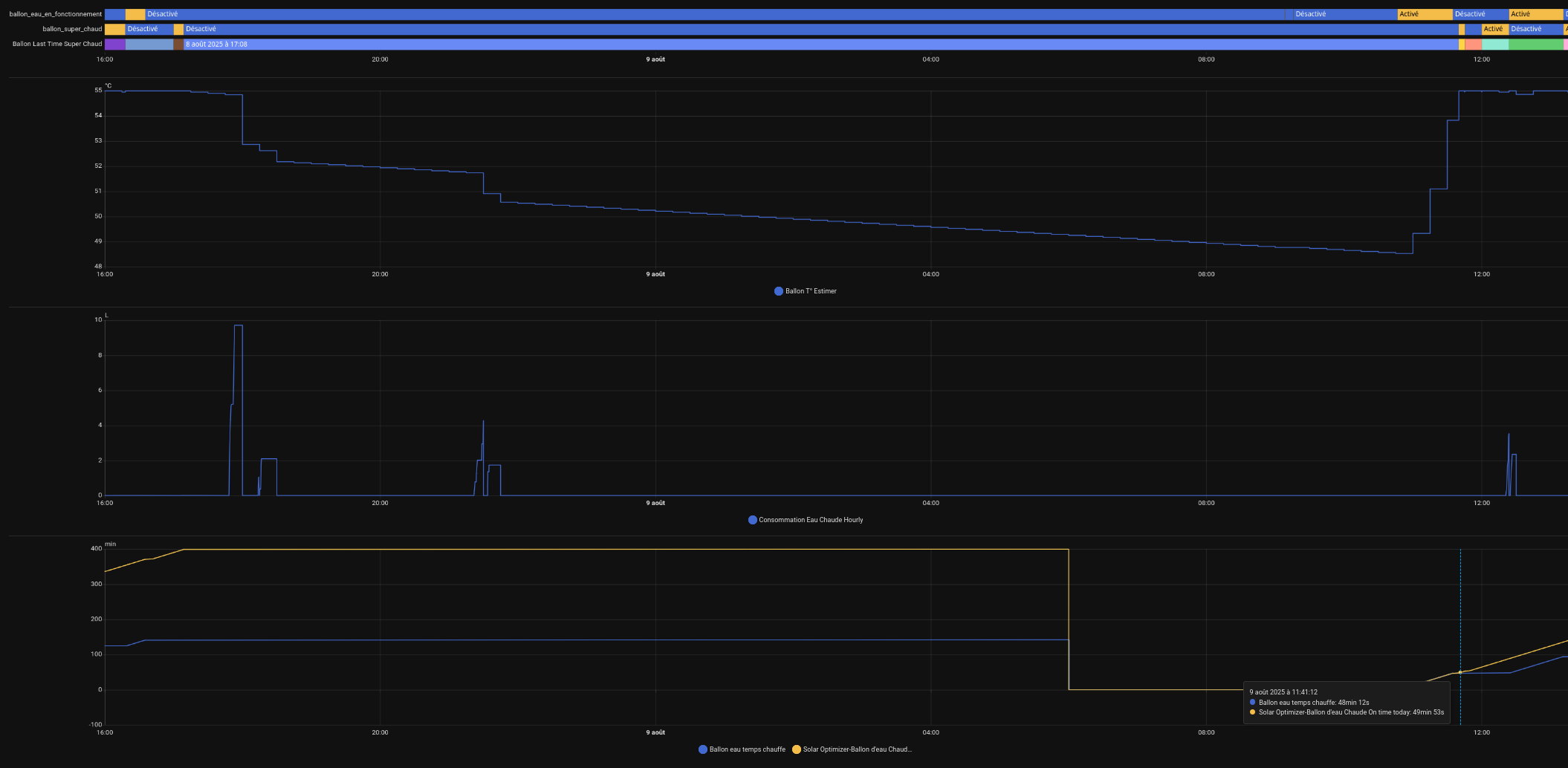Toggle the Ballon T° Estimer legend entry

coord(806,291)
